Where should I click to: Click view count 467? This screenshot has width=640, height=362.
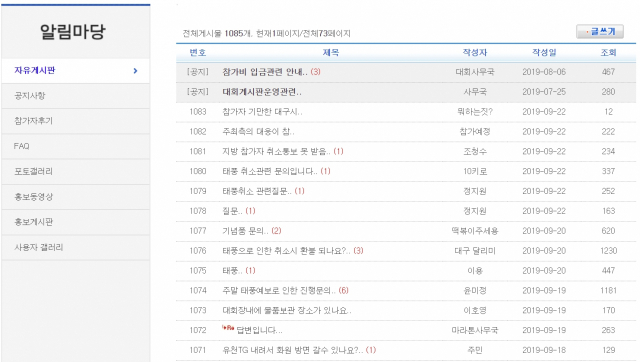608,72
